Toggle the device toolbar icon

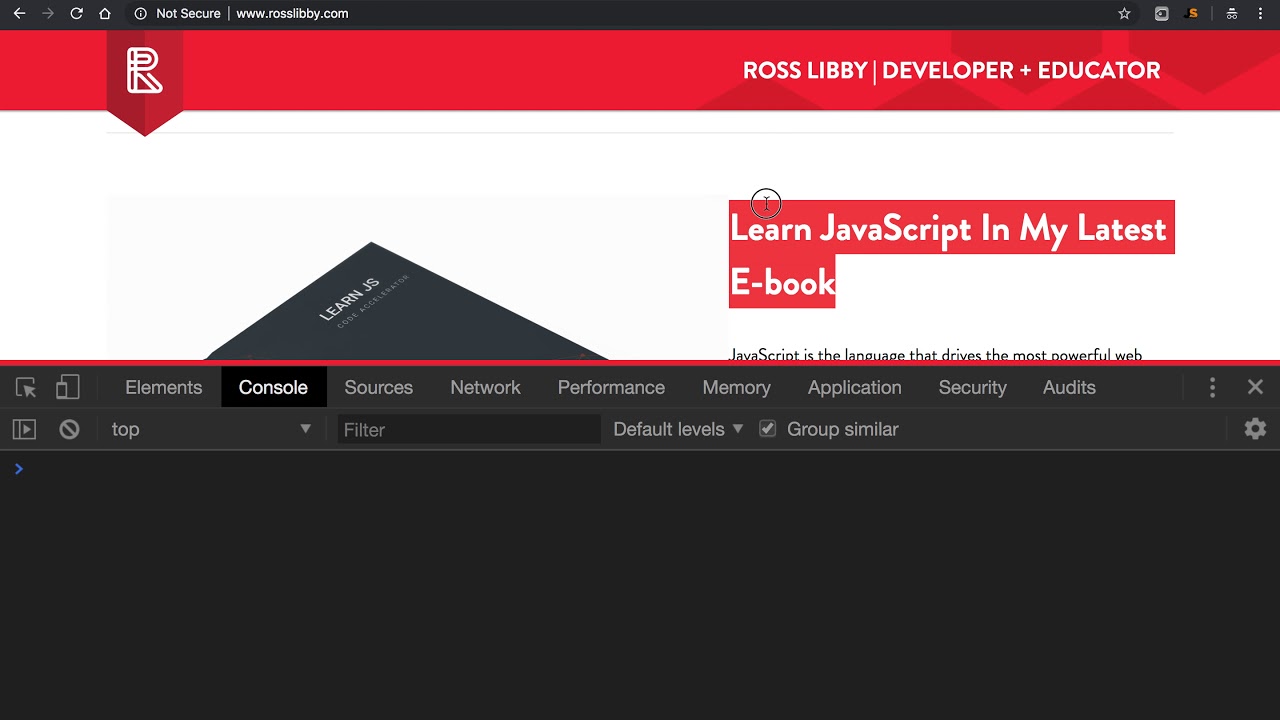tap(67, 387)
